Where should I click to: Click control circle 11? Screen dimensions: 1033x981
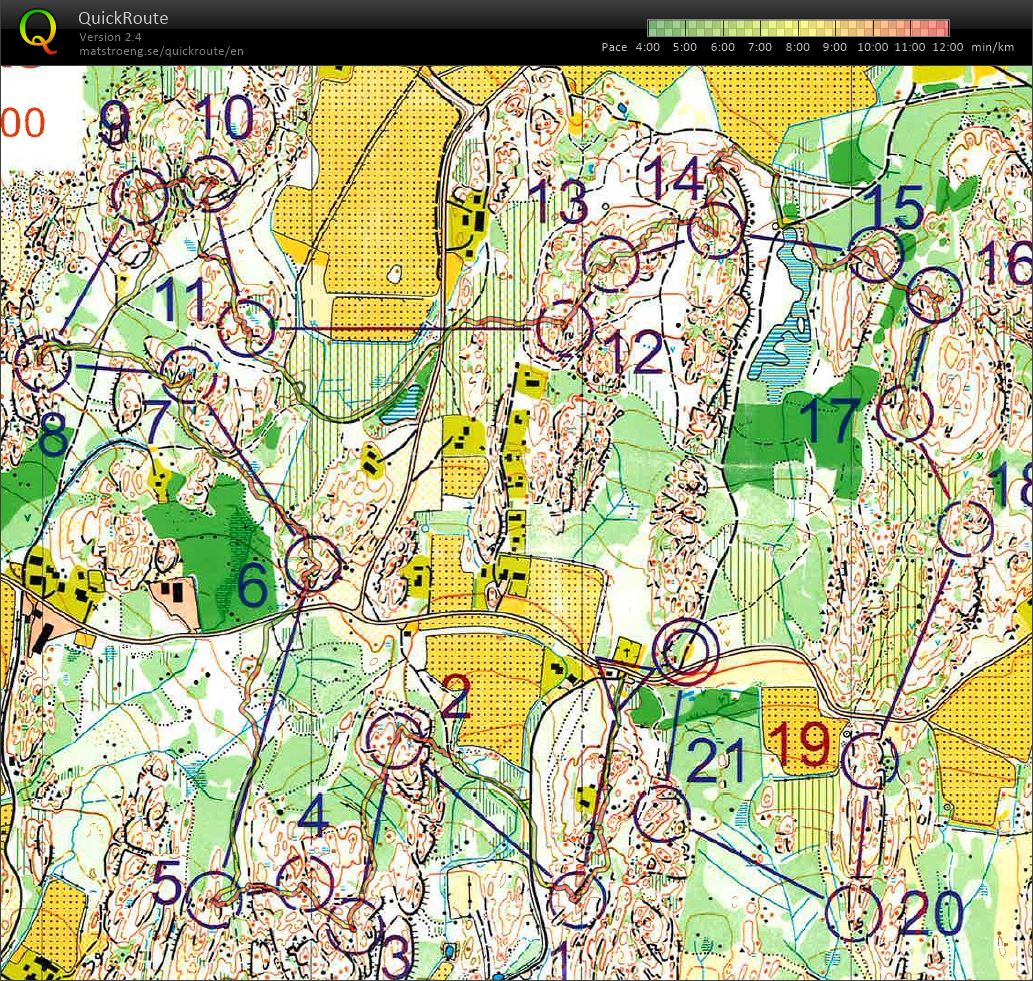point(246,328)
